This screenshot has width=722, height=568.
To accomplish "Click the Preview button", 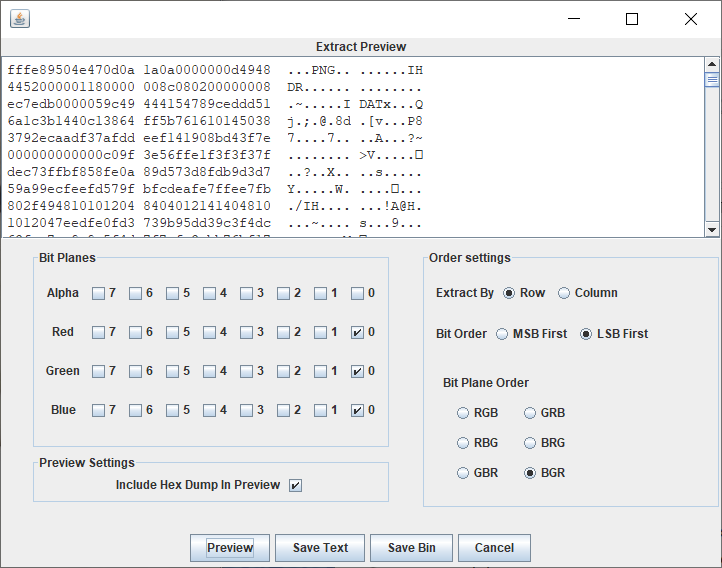I will tap(230, 548).
